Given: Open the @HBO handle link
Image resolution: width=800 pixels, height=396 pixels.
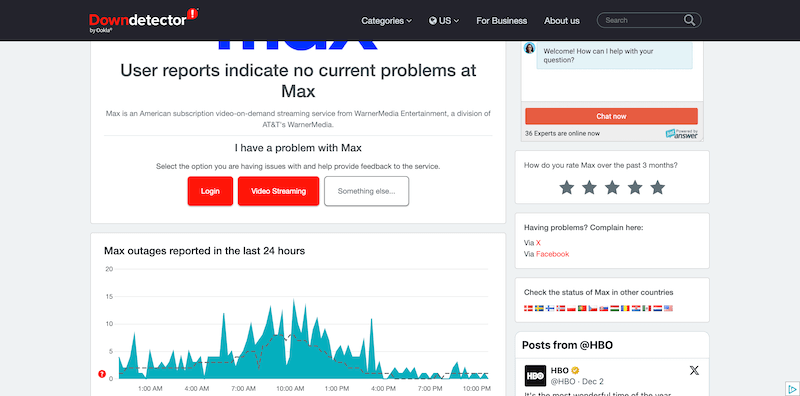Looking at the screenshot, I should [x=564, y=381].
